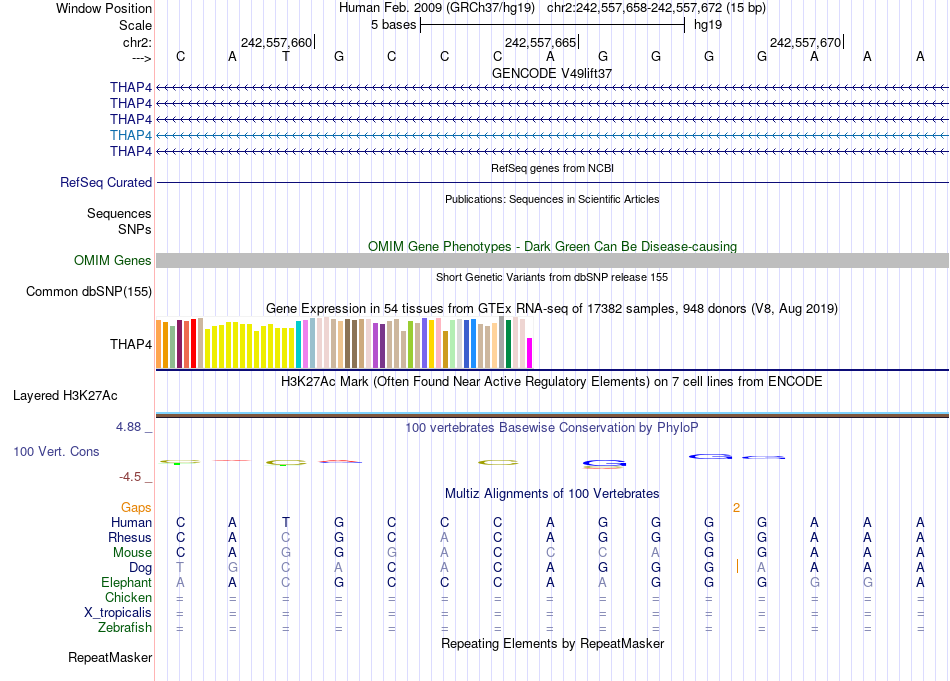Viewport: 950px width, 681px height.
Task: Click the chr2: ruler label
Action: point(137,42)
